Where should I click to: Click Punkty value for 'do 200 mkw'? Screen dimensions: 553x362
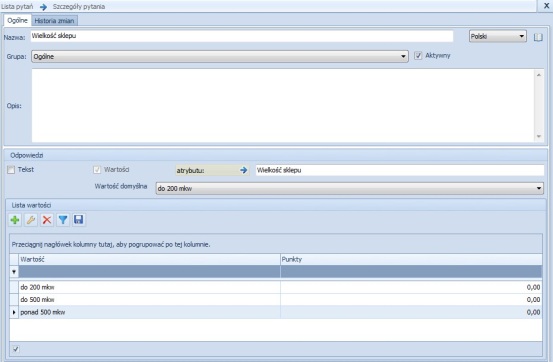(411, 287)
